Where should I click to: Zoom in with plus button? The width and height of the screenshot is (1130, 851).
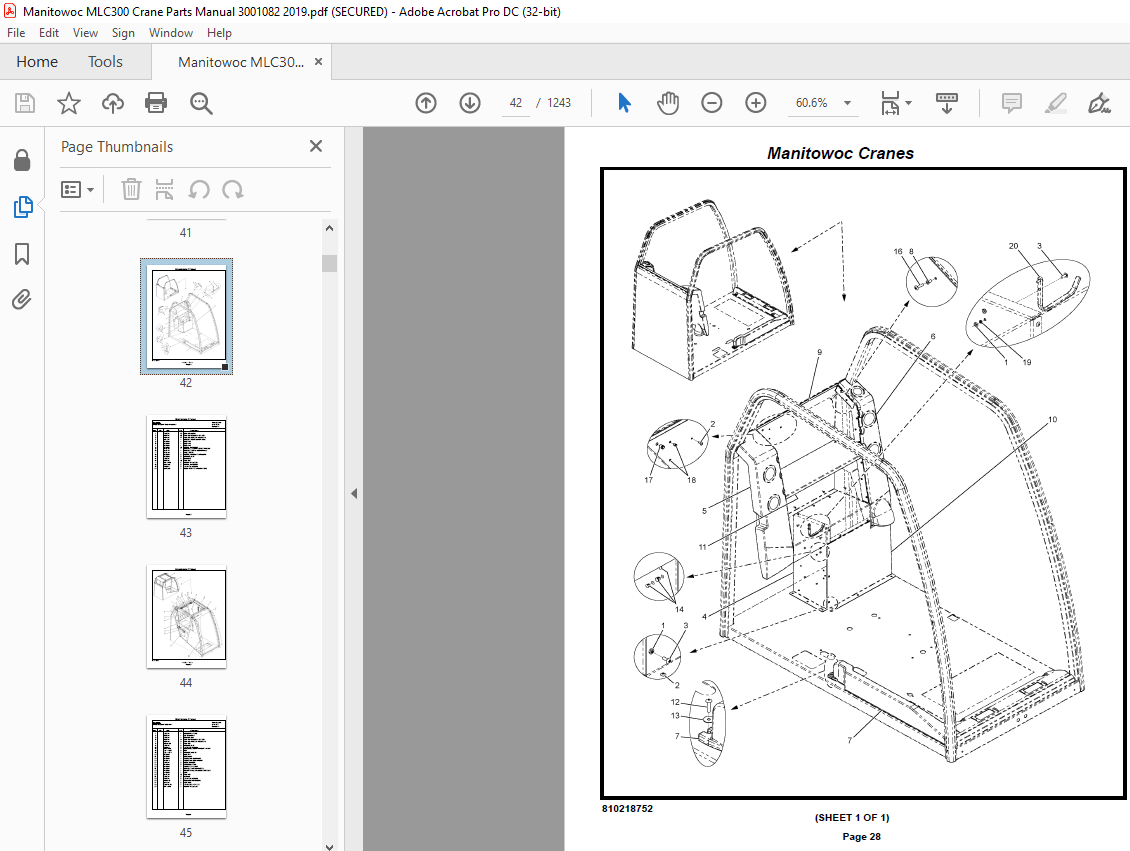coord(755,103)
